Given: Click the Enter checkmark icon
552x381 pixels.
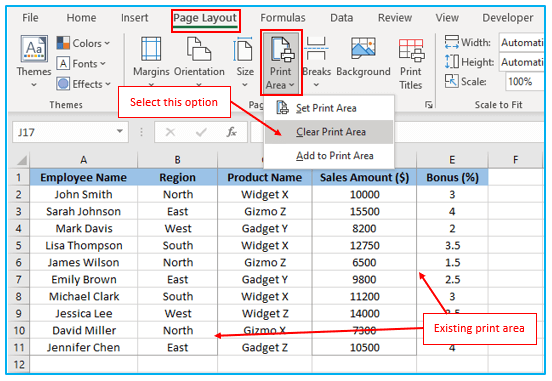Looking at the screenshot, I should [x=201, y=132].
